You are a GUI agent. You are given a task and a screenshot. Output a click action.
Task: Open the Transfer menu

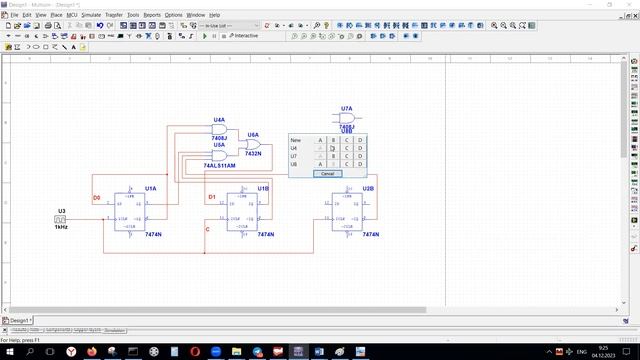(114, 15)
